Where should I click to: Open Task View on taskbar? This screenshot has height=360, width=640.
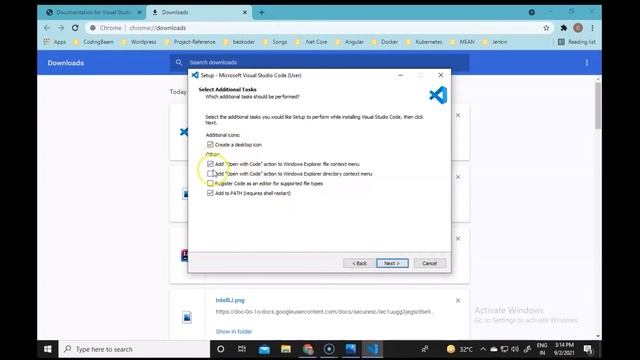(242, 349)
